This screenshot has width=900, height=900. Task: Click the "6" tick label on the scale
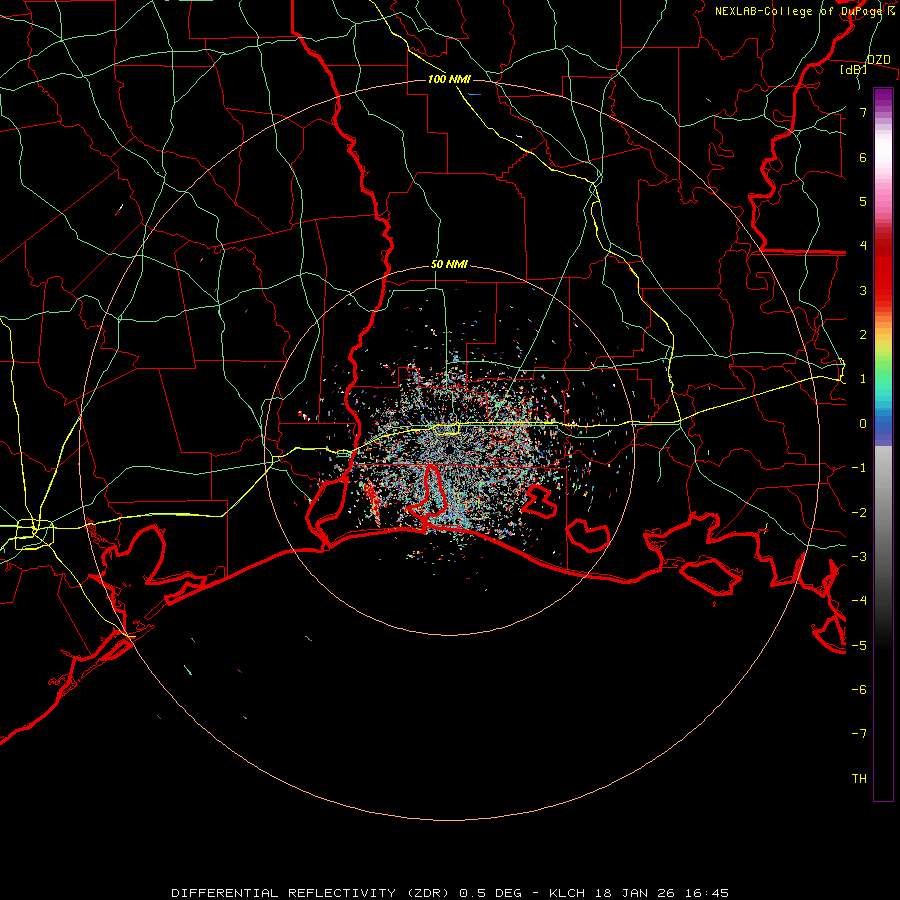pyautogui.click(x=863, y=157)
